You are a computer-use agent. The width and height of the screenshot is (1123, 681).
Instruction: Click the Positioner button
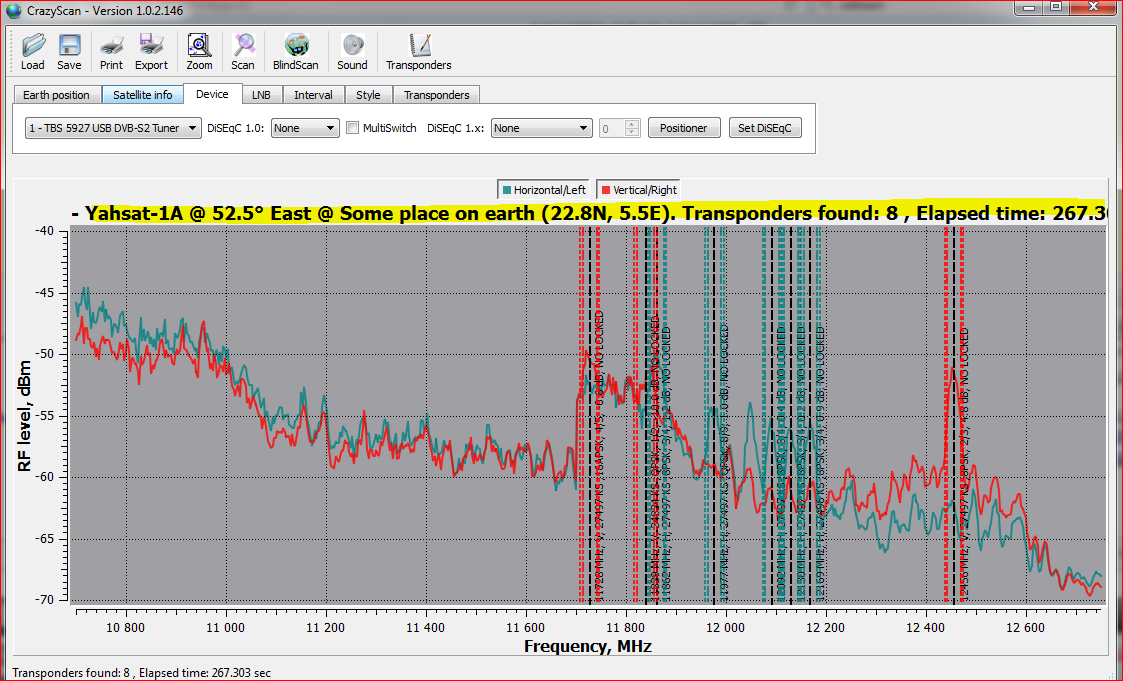coord(684,128)
